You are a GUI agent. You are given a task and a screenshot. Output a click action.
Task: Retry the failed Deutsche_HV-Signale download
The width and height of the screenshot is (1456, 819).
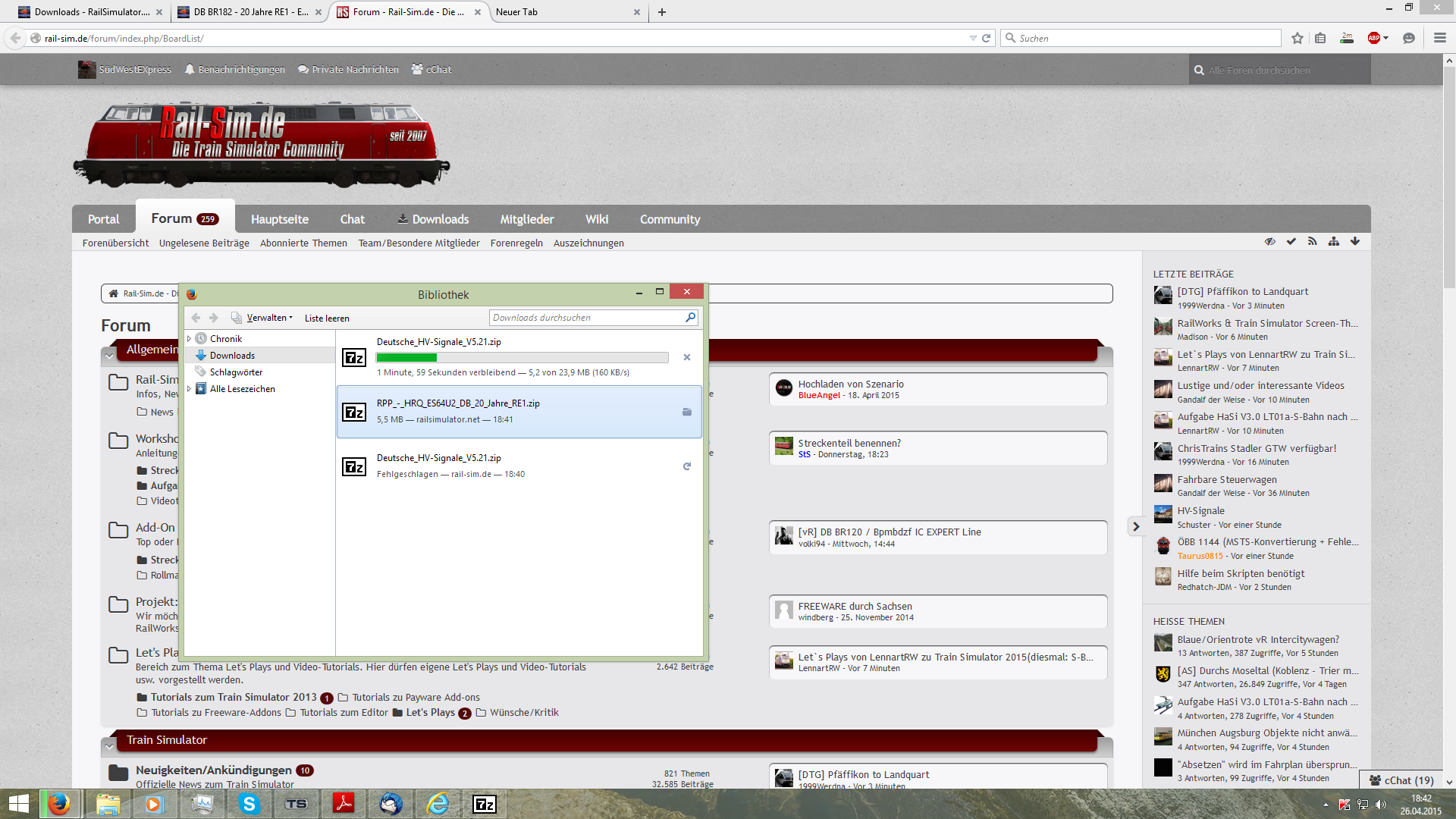686,466
